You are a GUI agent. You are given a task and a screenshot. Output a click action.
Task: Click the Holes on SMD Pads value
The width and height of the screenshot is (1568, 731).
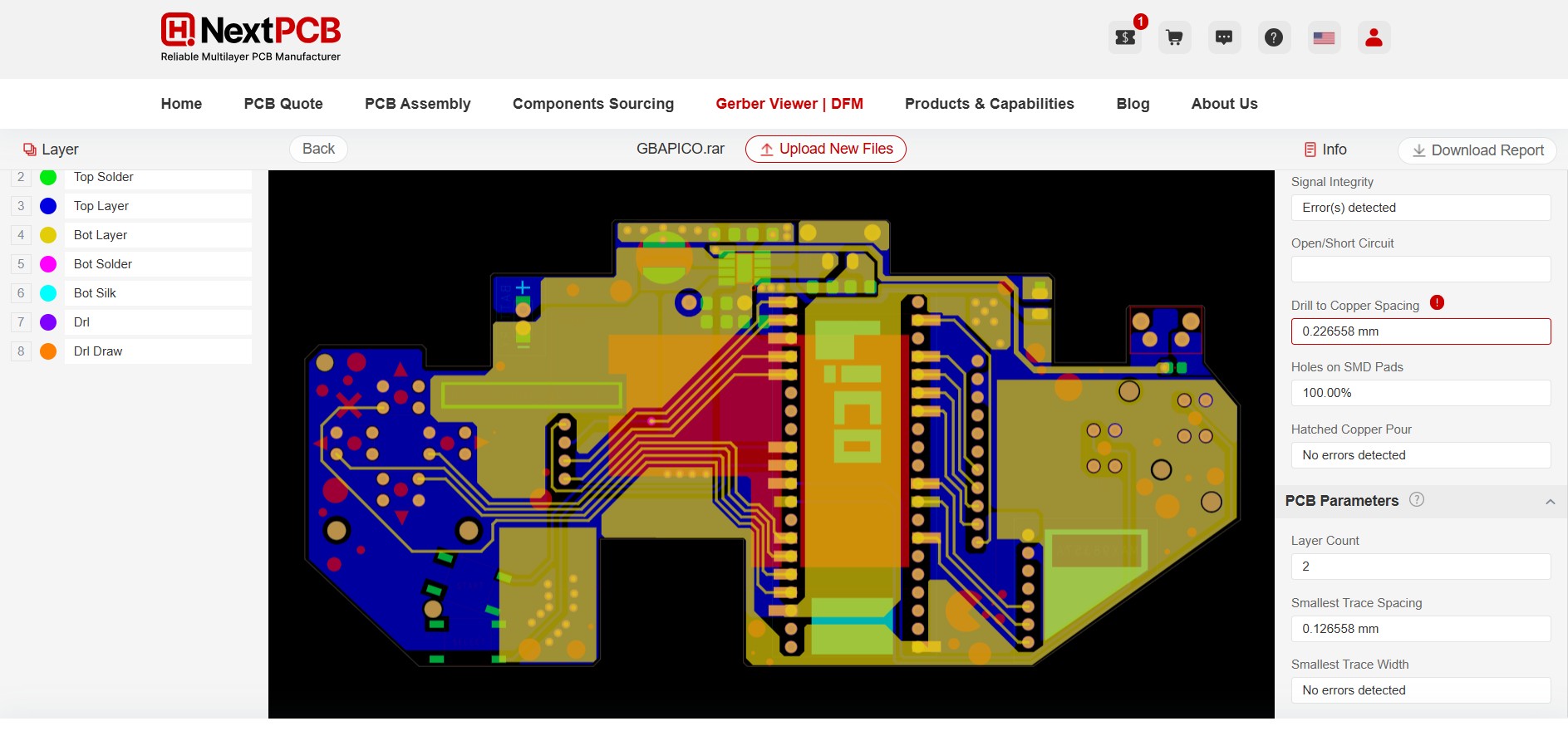pyautogui.click(x=1421, y=393)
